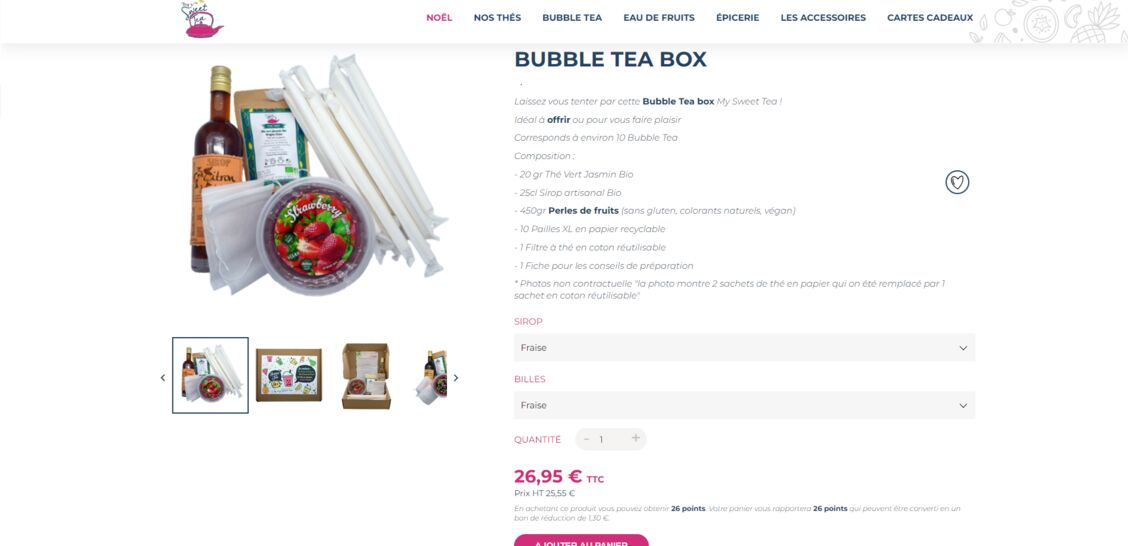
Task: Click the My Sweet Tea logo
Action: click(202, 19)
